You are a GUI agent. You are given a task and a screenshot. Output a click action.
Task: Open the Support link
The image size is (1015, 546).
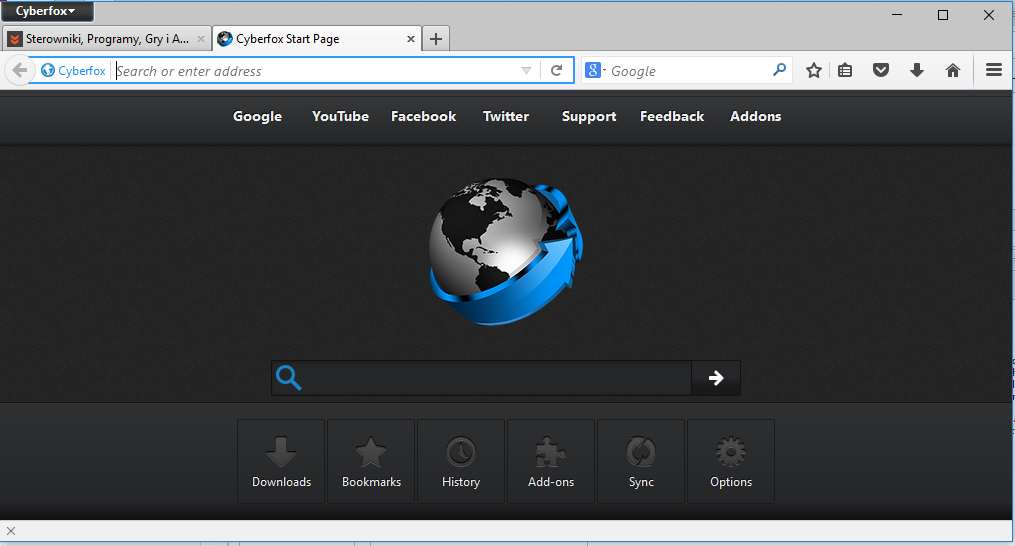[589, 117]
